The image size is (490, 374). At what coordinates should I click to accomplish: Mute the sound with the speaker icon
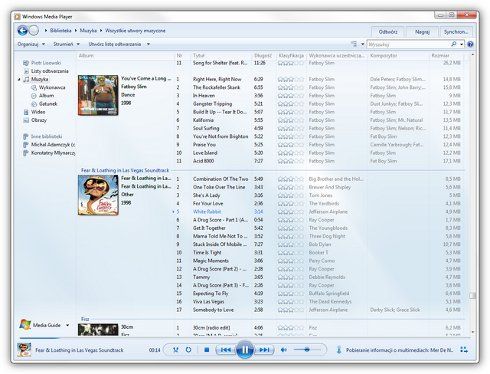pyautogui.click(x=284, y=350)
